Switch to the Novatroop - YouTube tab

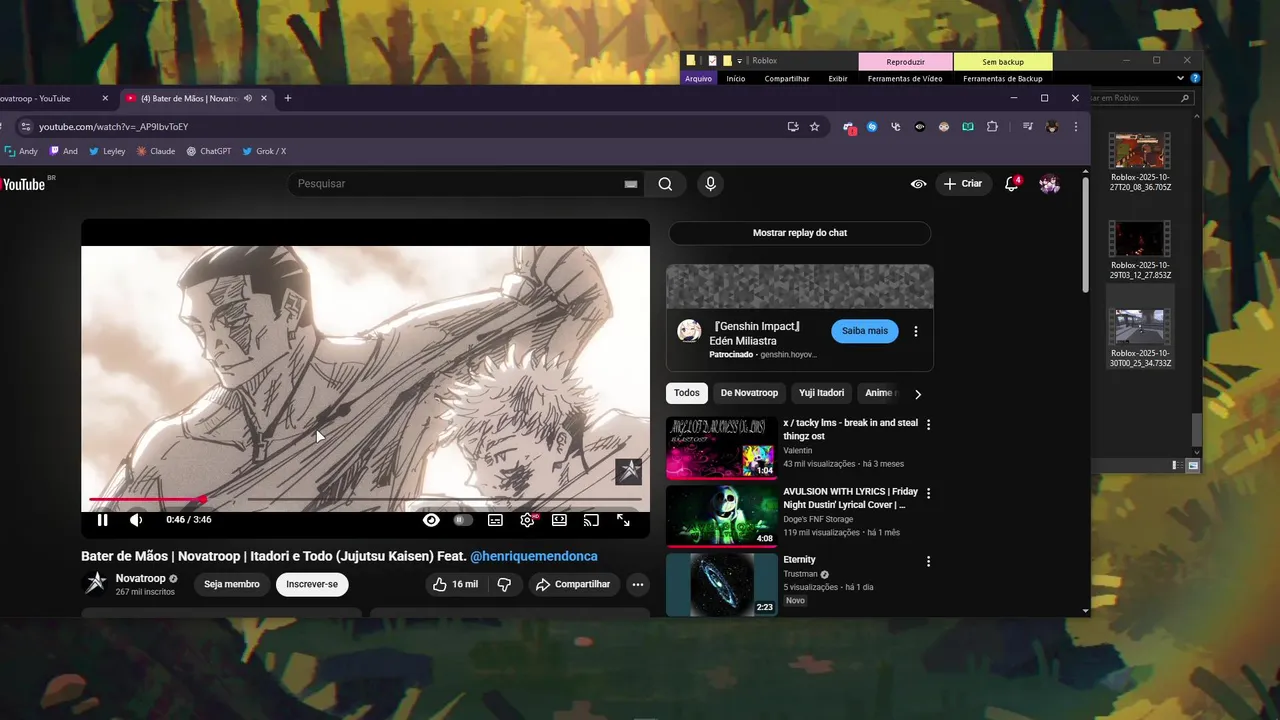click(x=50, y=98)
